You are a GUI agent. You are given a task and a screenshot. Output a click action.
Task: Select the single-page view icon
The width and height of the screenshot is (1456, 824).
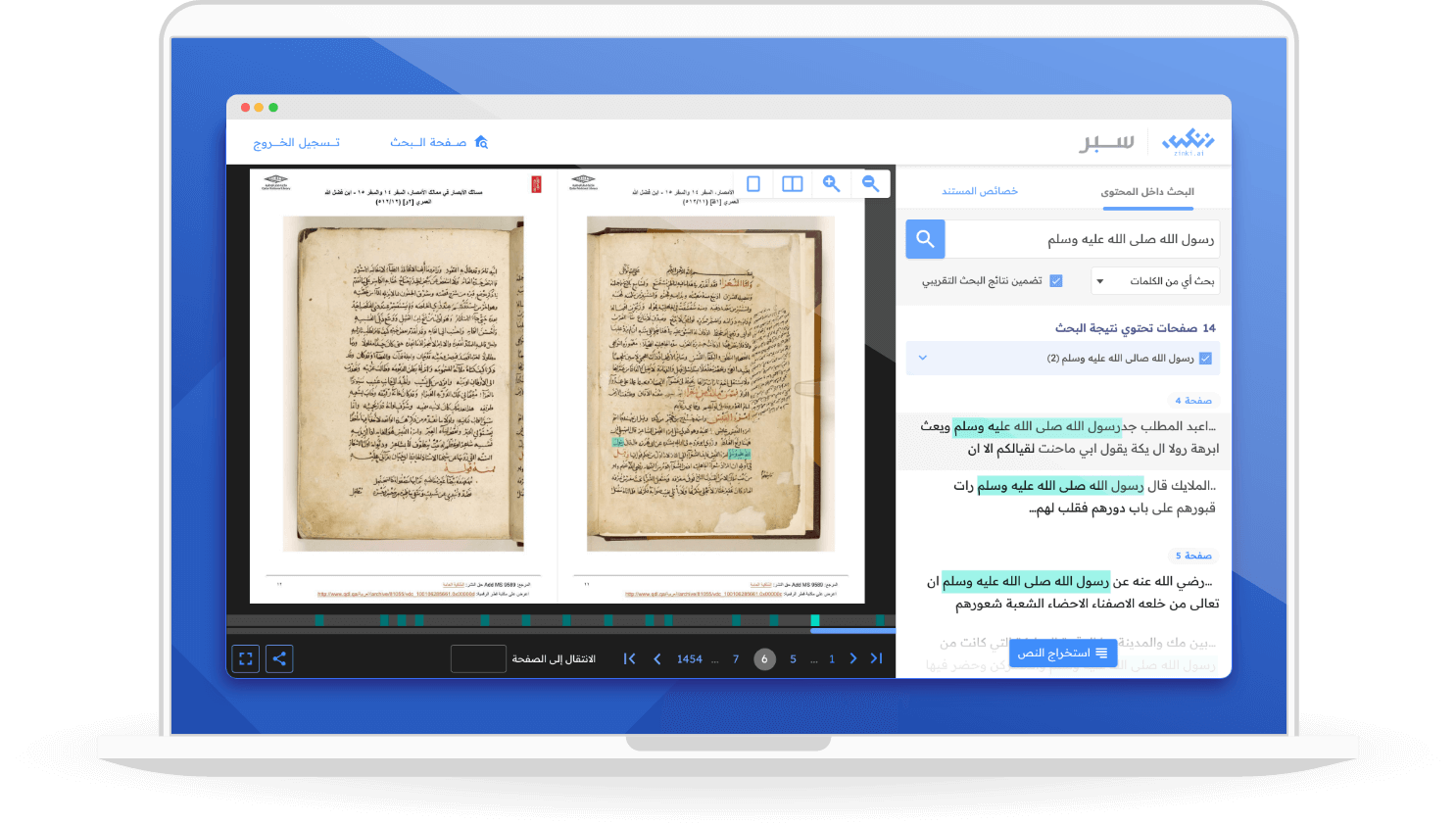(754, 183)
